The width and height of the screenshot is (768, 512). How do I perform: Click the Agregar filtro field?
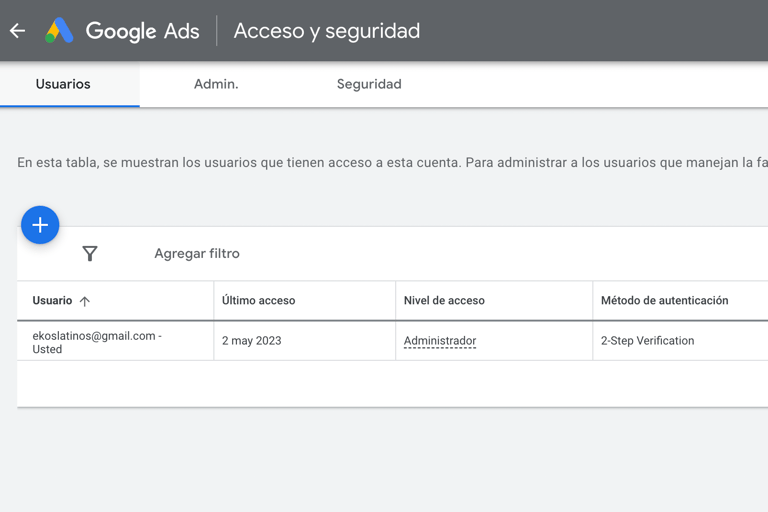197,254
